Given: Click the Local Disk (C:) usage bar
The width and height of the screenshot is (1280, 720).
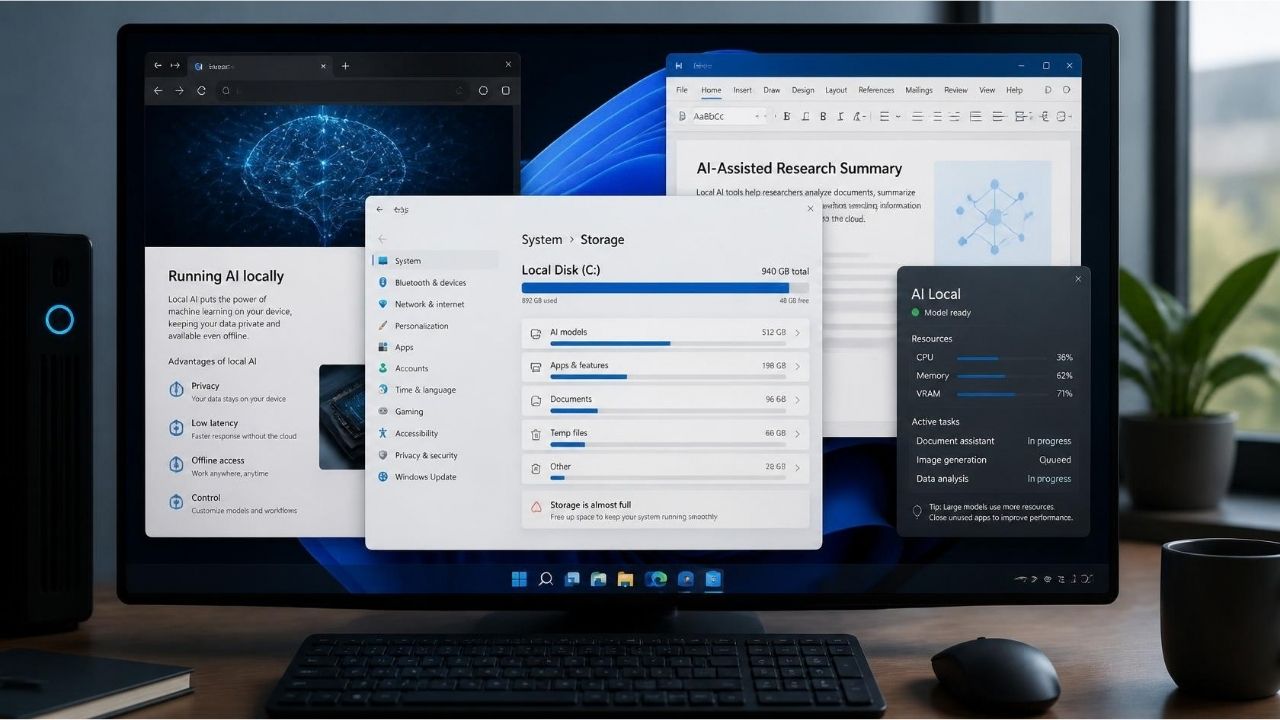Looking at the screenshot, I should click(x=665, y=288).
